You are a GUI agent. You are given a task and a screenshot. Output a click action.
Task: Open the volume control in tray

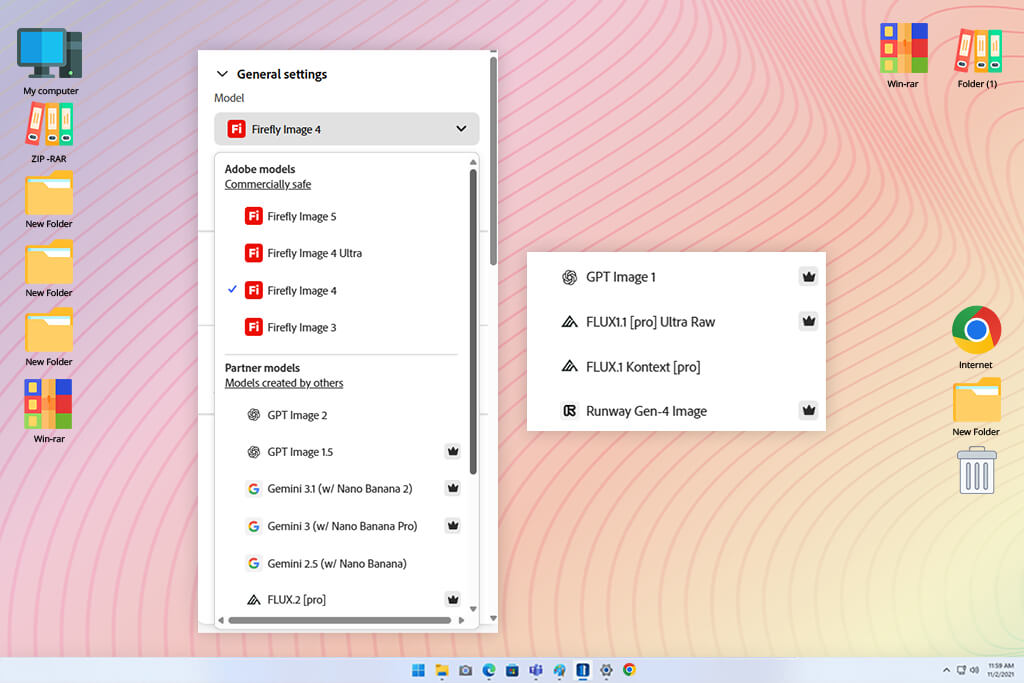tap(974, 670)
